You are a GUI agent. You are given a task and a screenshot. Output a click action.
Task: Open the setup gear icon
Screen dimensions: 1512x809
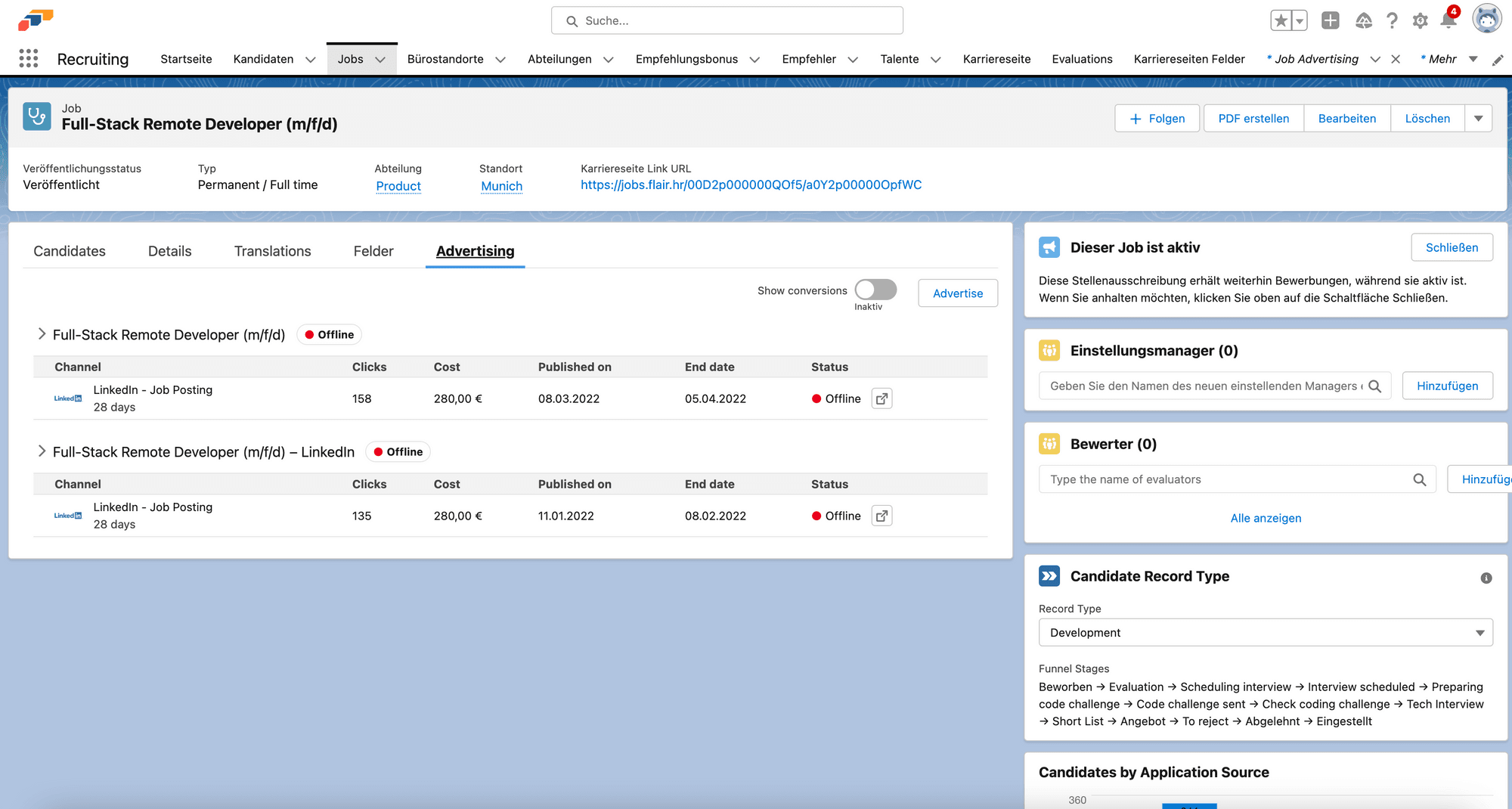tap(1421, 20)
